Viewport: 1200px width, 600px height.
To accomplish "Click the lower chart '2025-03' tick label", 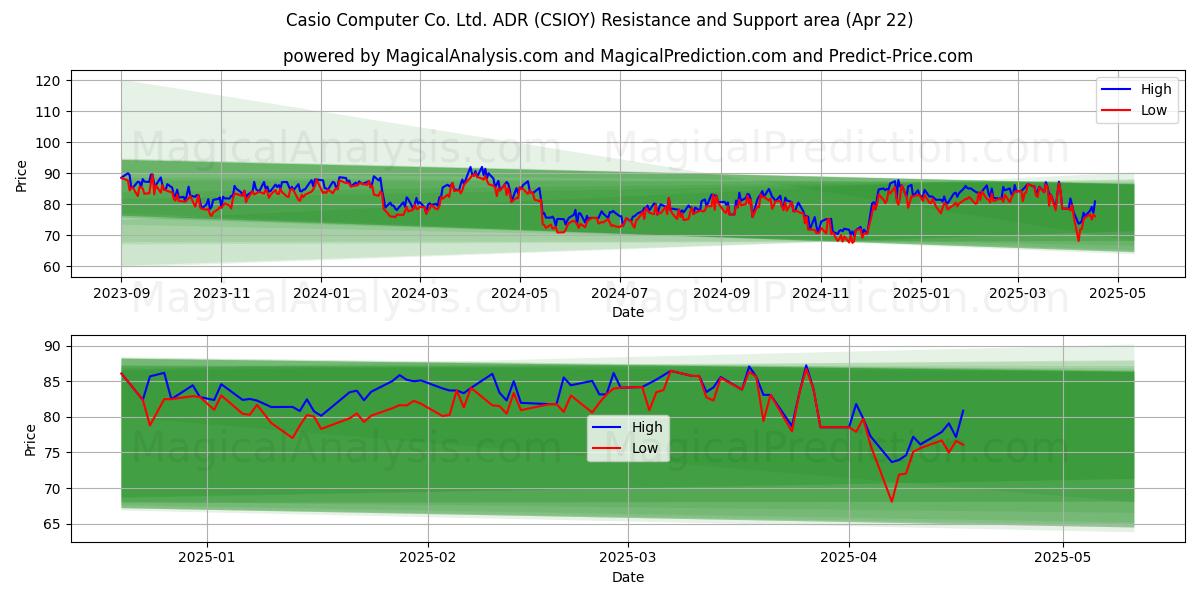I will pyautogui.click(x=629, y=559).
